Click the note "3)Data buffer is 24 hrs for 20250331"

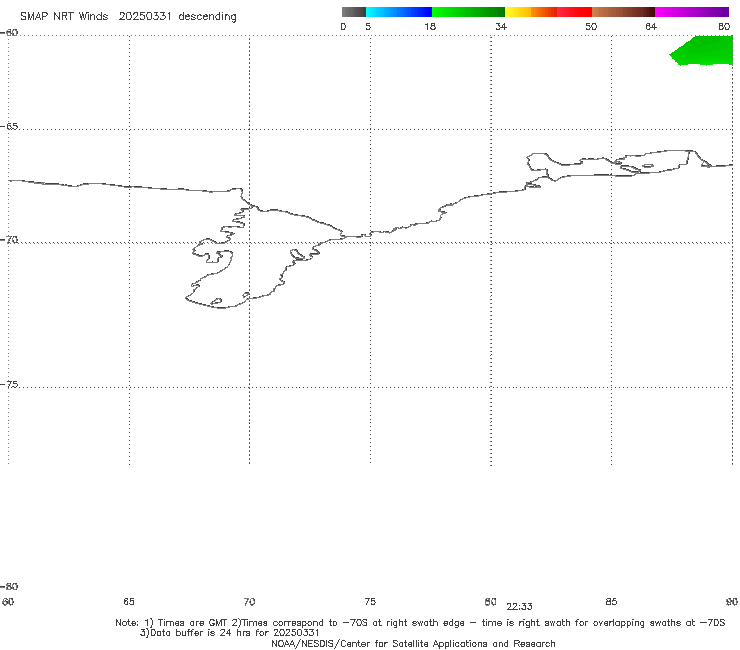229,633
